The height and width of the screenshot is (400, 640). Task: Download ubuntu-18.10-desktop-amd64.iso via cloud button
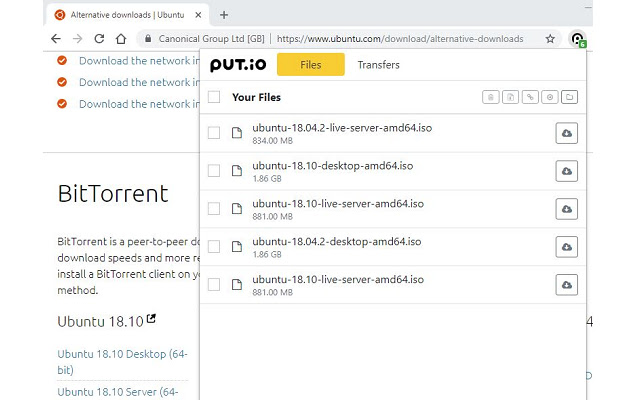pos(567,171)
